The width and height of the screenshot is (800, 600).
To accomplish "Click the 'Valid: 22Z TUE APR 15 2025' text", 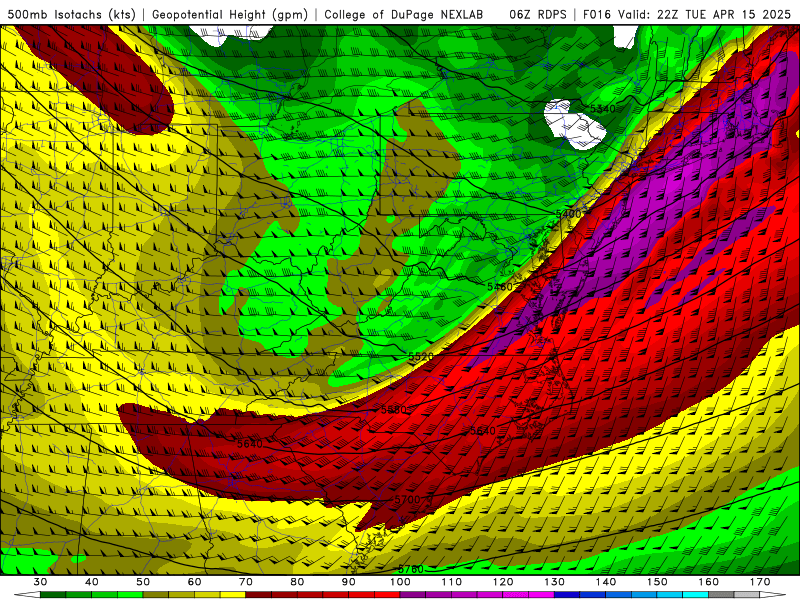I will coord(704,14).
